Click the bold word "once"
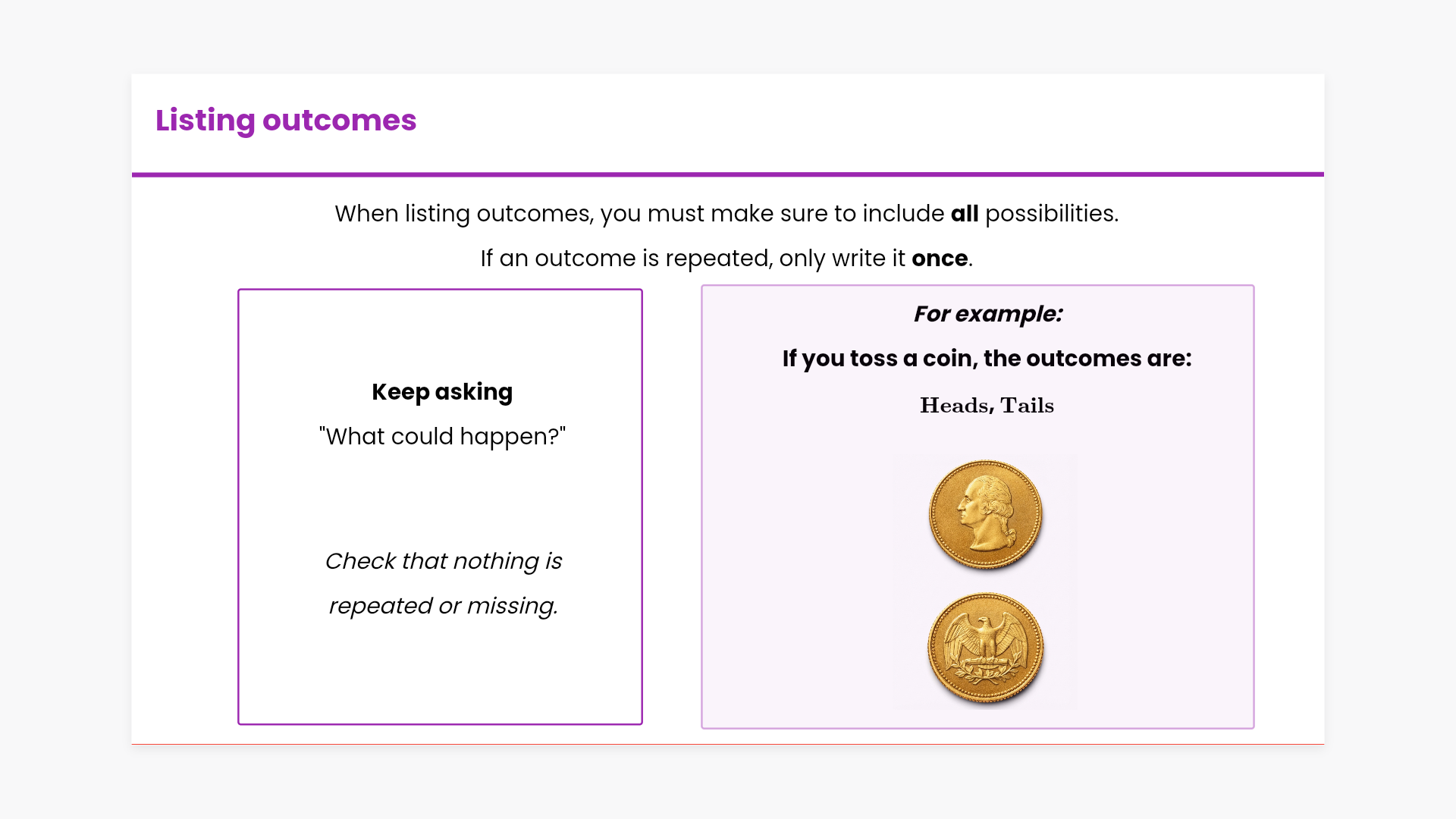The height and width of the screenshot is (819, 1456). pos(939,259)
